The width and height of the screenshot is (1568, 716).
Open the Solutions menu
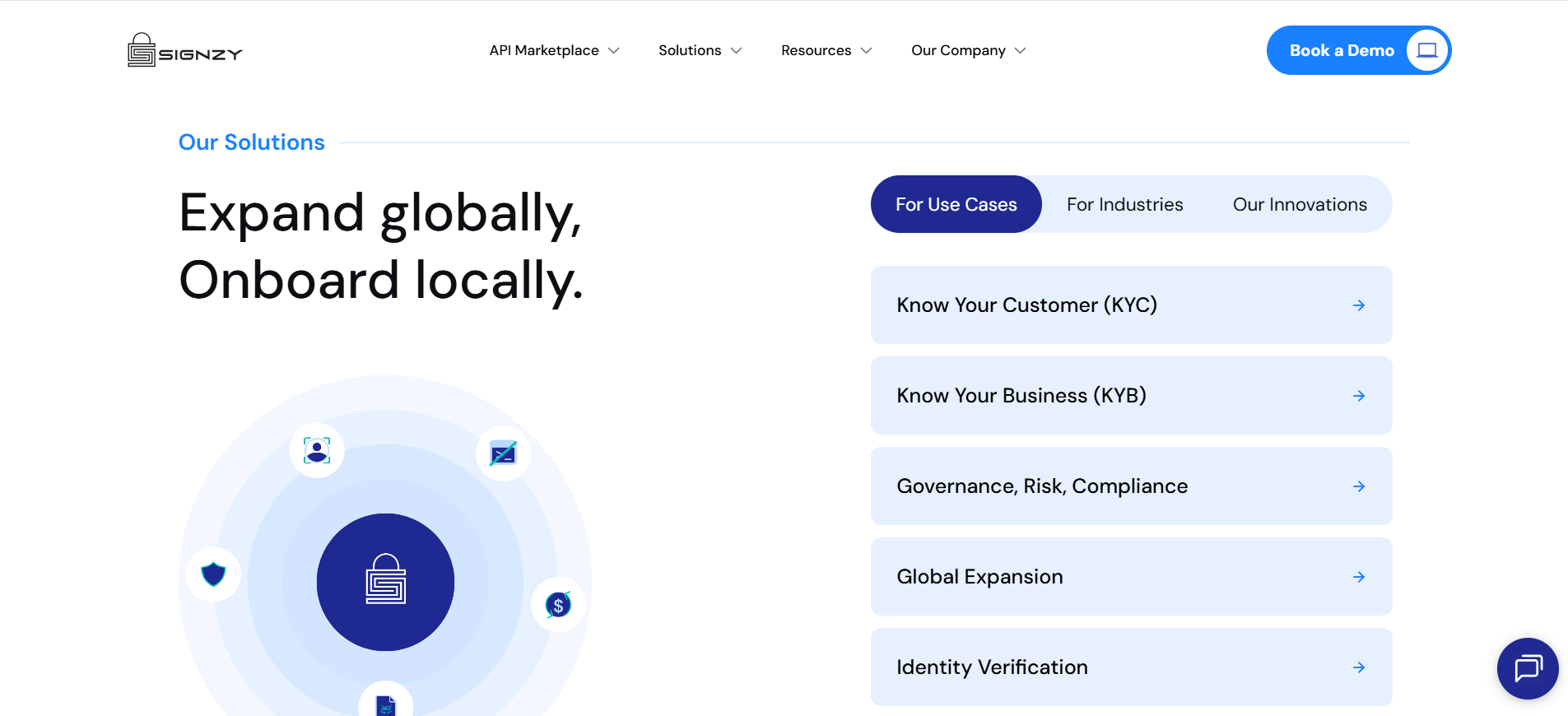point(700,50)
